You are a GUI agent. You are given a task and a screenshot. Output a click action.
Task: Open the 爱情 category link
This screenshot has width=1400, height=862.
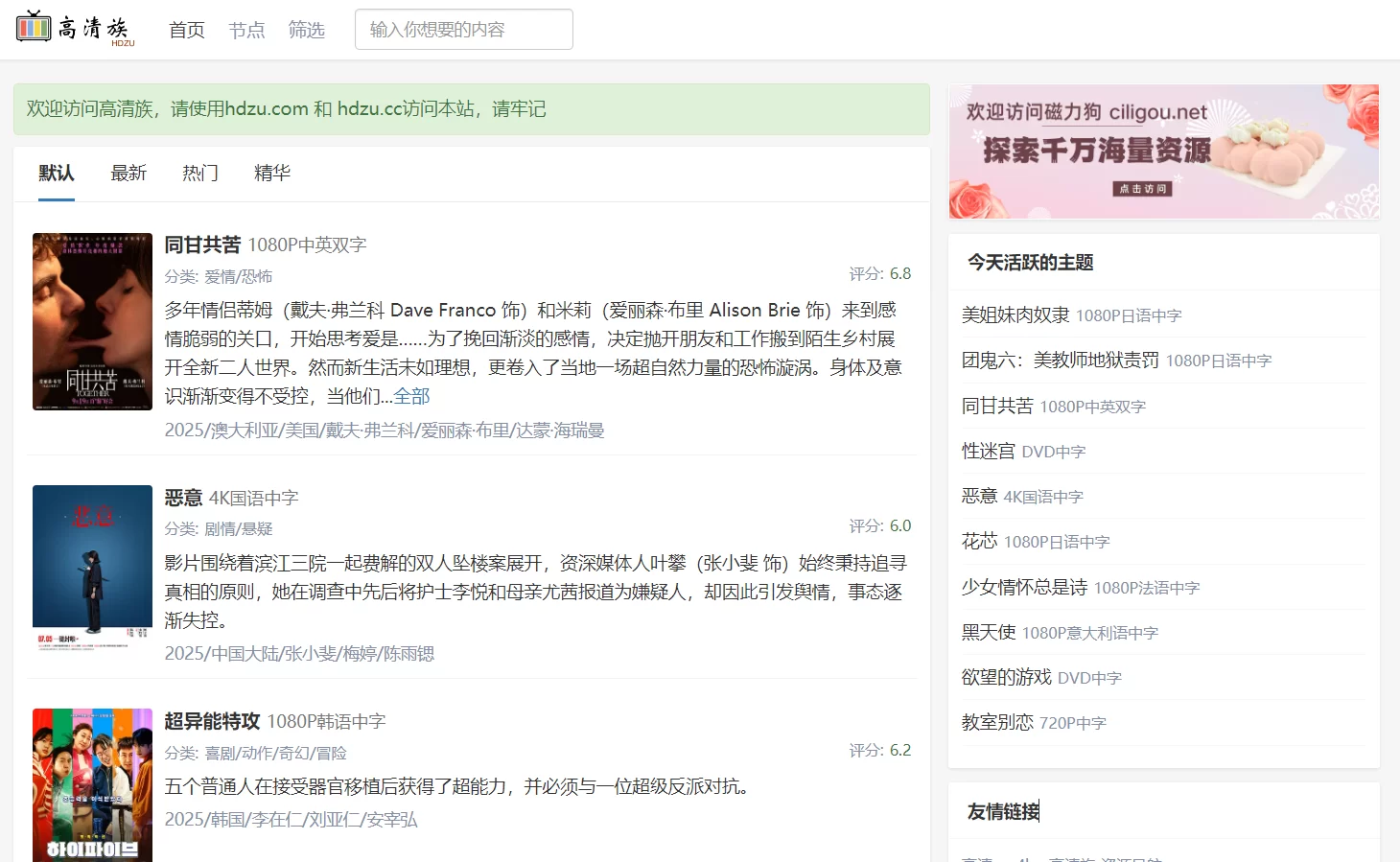point(222,275)
